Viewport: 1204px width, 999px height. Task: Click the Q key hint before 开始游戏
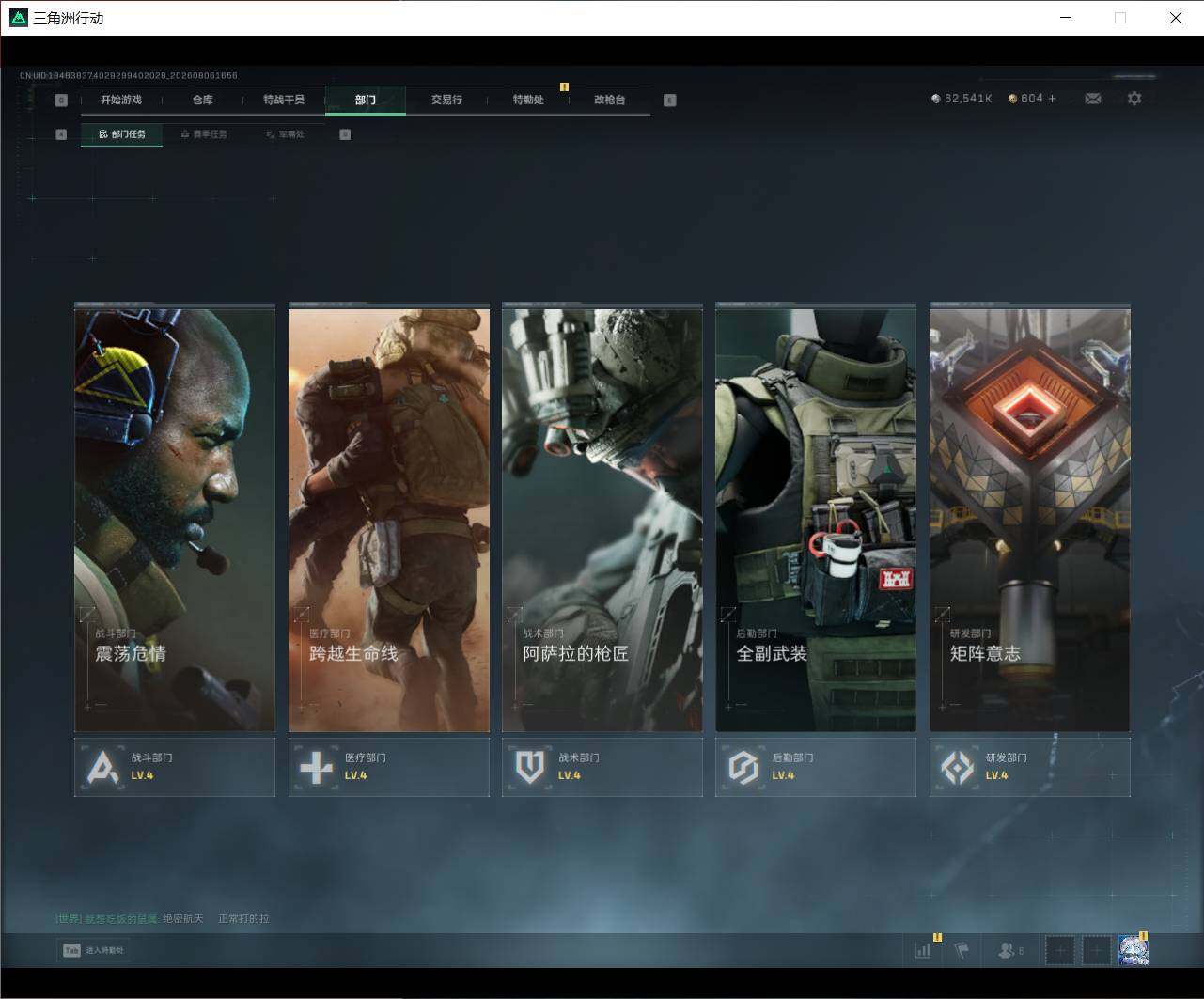point(61,100)
